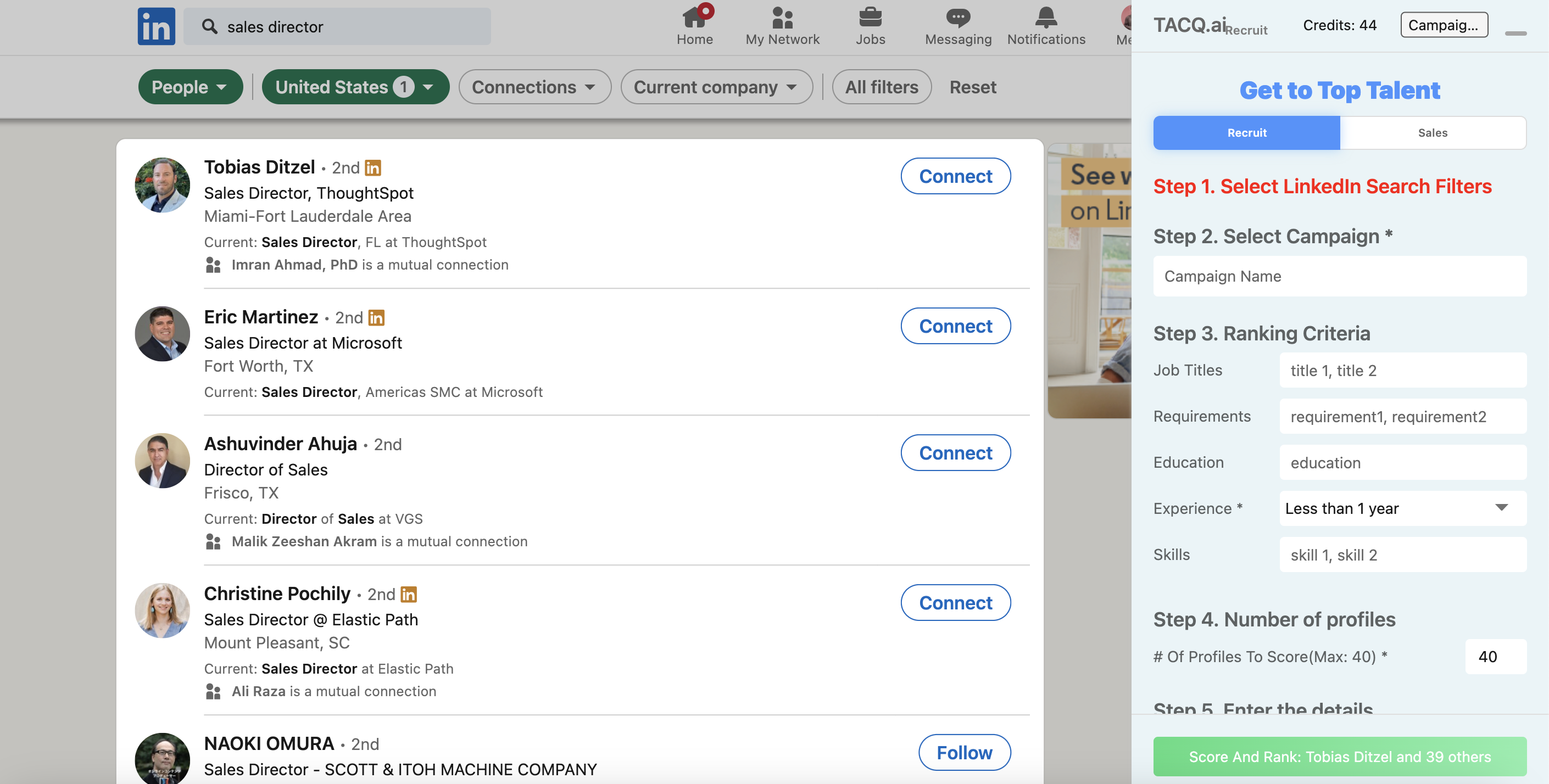Screen dimensions: 1549x784
Task: Open Tobias Ditzel's profile photo
Action: click(x=163, y=185)
